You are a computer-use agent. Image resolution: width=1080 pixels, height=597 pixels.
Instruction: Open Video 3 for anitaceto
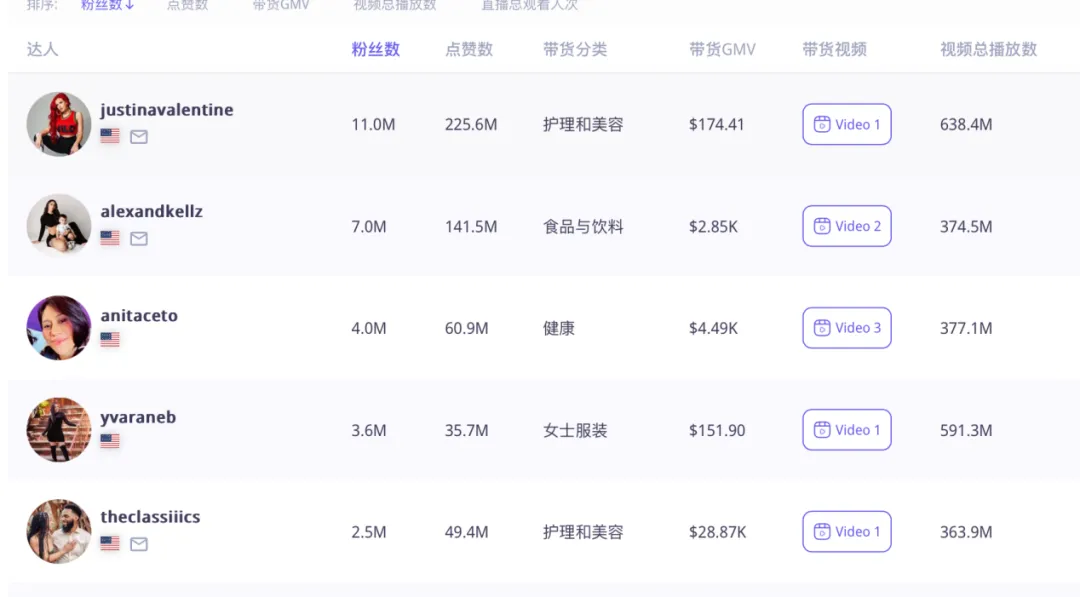pos(846,328)
